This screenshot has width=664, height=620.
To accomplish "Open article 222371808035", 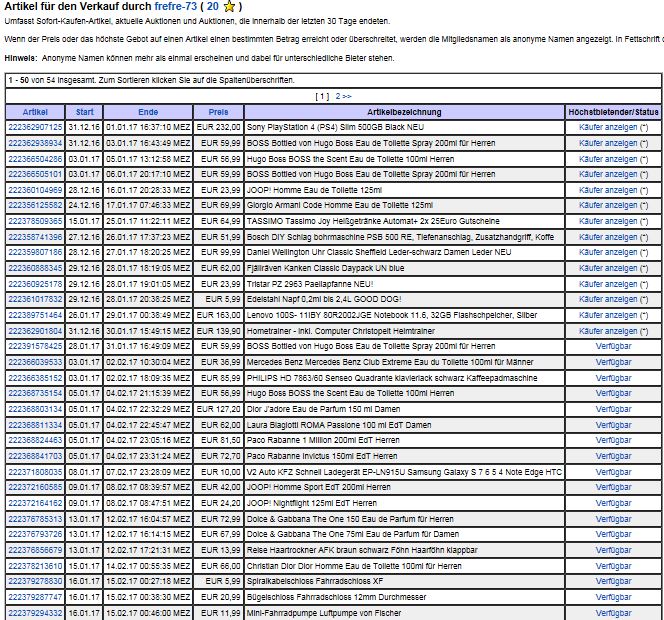I will 35,472.
